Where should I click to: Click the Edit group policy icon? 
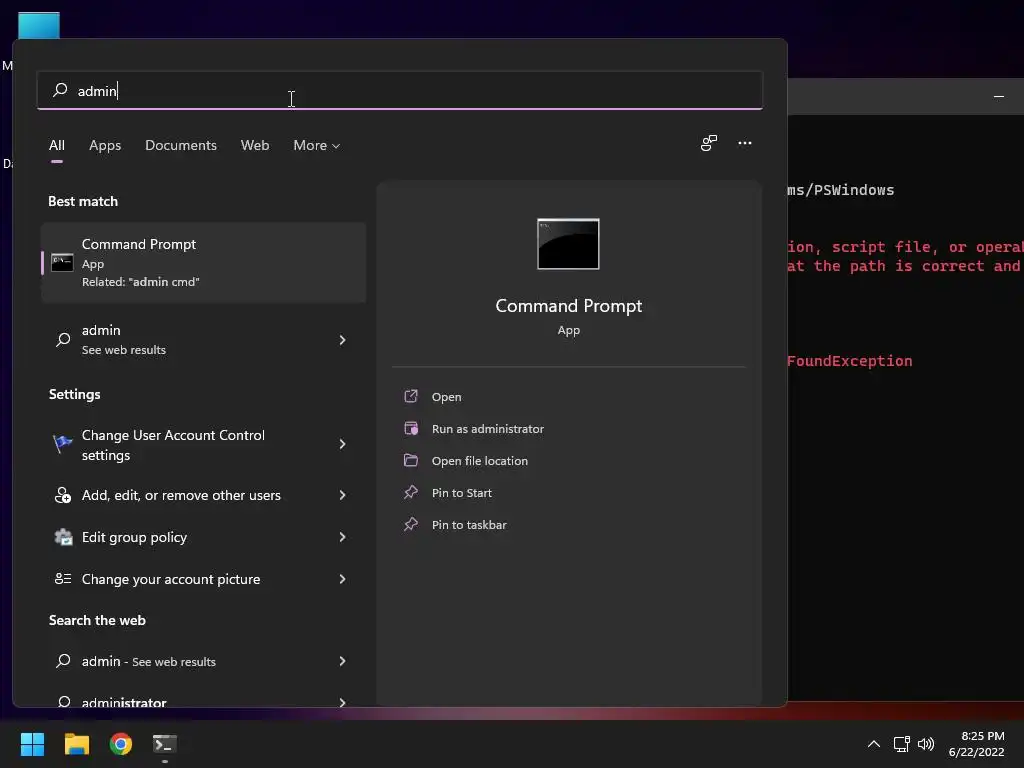[63, 537]
